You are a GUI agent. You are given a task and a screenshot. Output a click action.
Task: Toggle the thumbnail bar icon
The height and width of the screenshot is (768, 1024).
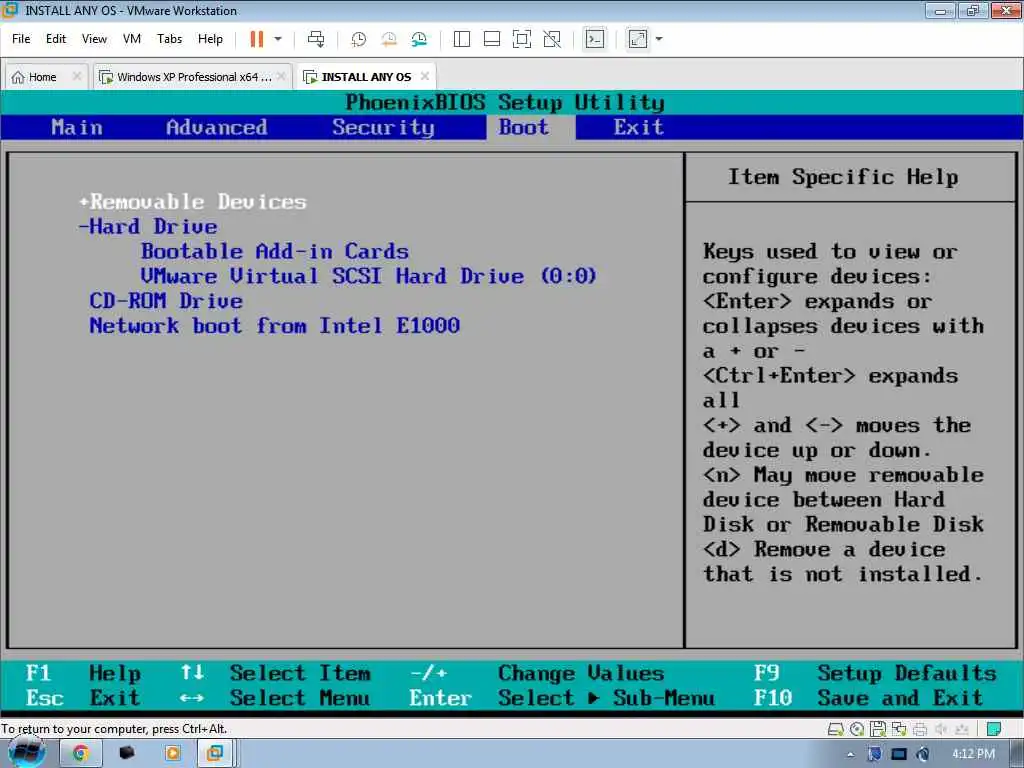coord(492,39)
